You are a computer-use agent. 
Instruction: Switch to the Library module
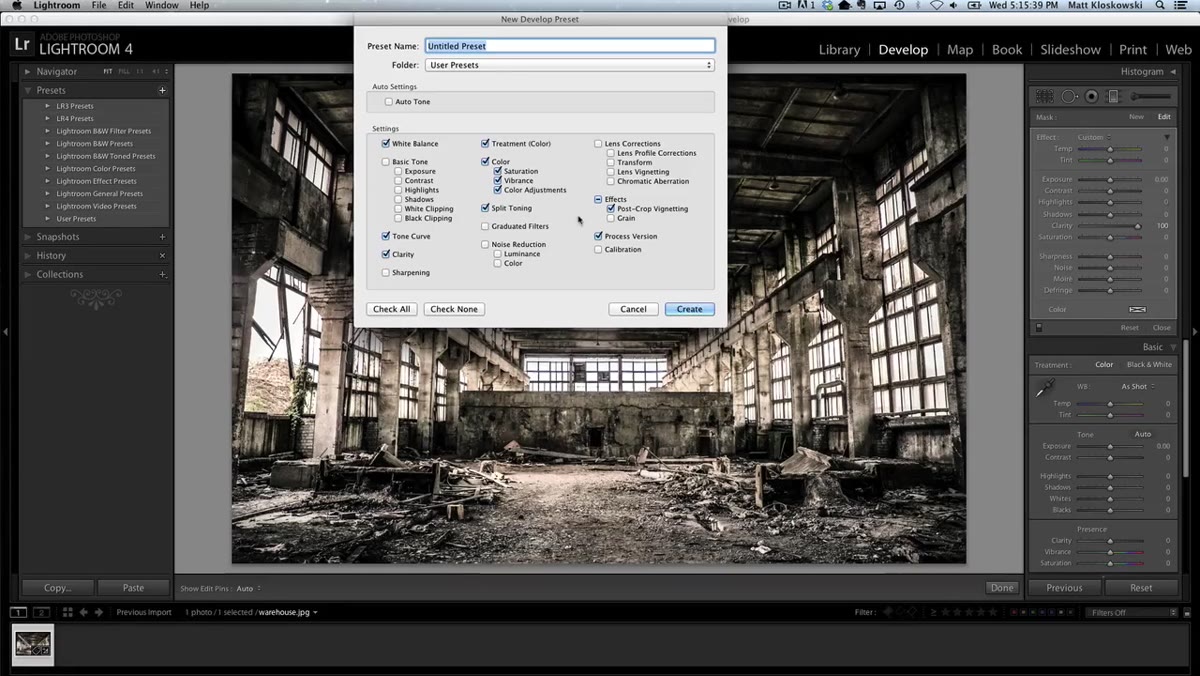click(839, 49)
